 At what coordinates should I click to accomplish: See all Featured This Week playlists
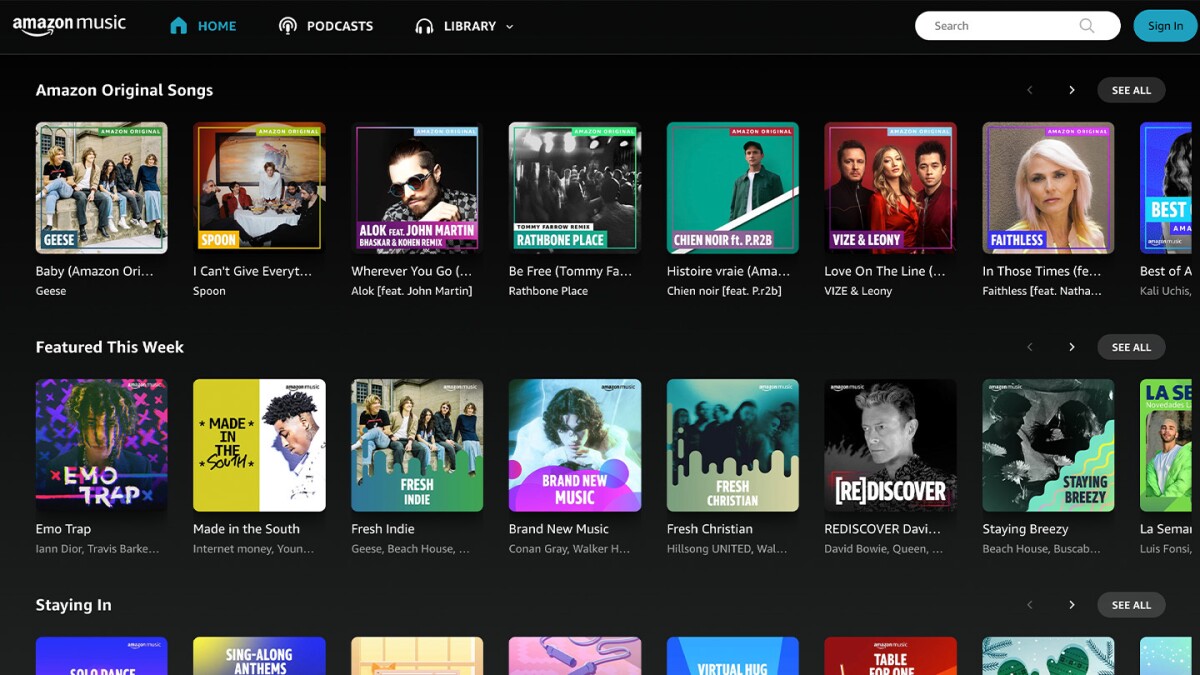click(x=1131, y=347)
